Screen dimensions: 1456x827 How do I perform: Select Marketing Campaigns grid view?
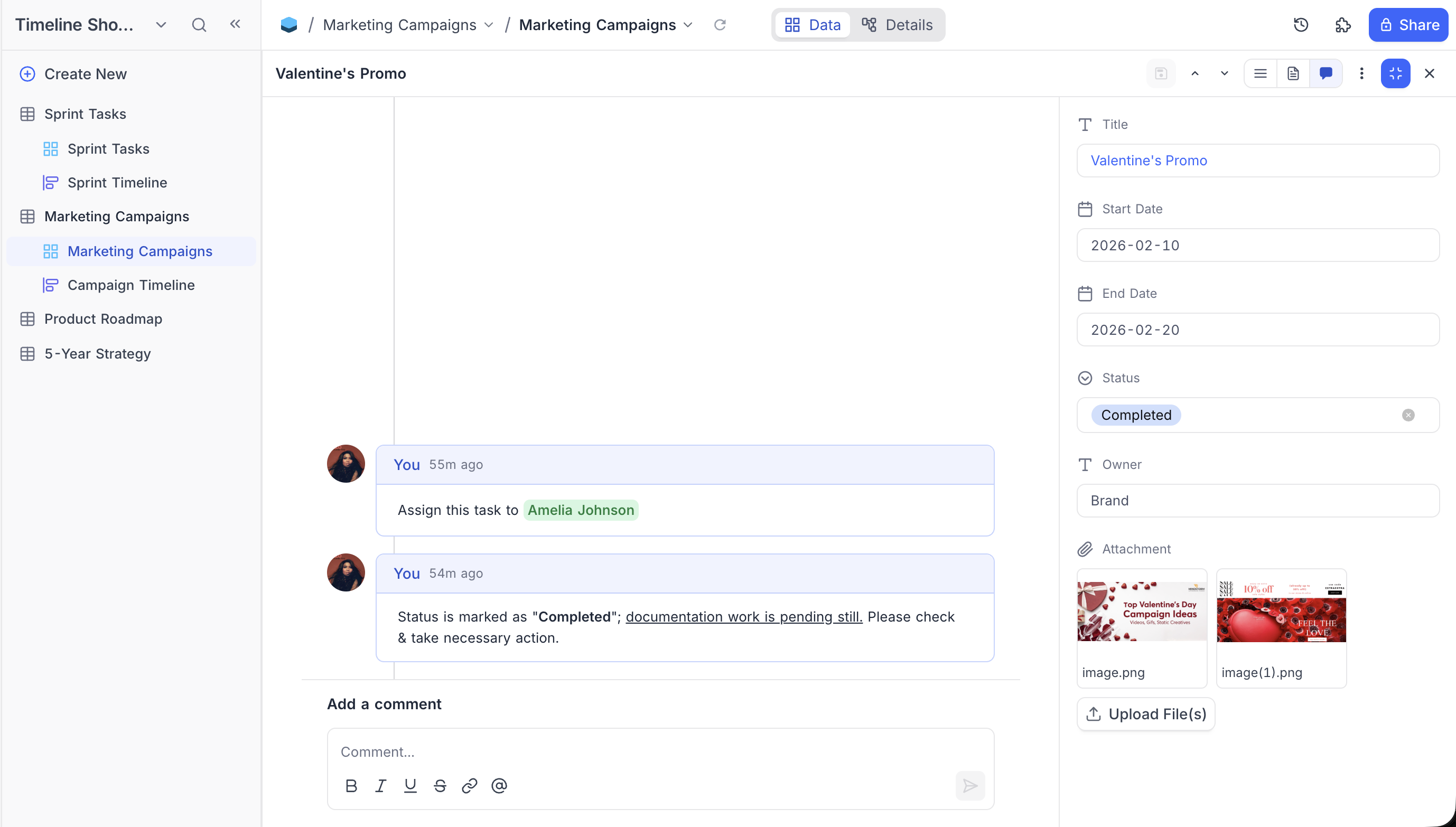[130, 251]
